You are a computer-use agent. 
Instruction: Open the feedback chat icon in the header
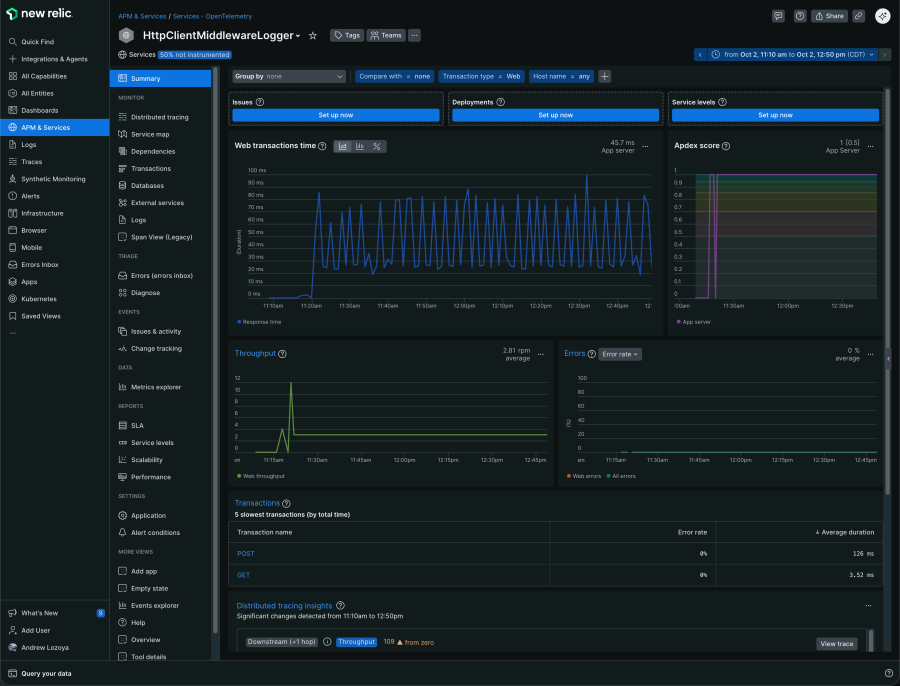coord(778,16)
